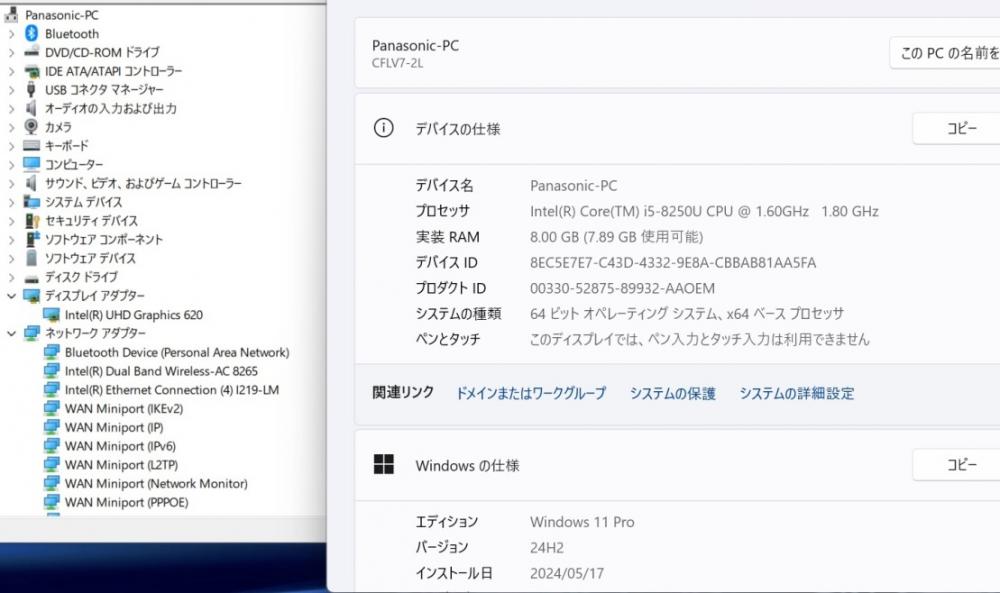This screenshot has height=593, width=1000.
Task: Open the システムの詳細設定 link
Action: pos(797,393)
